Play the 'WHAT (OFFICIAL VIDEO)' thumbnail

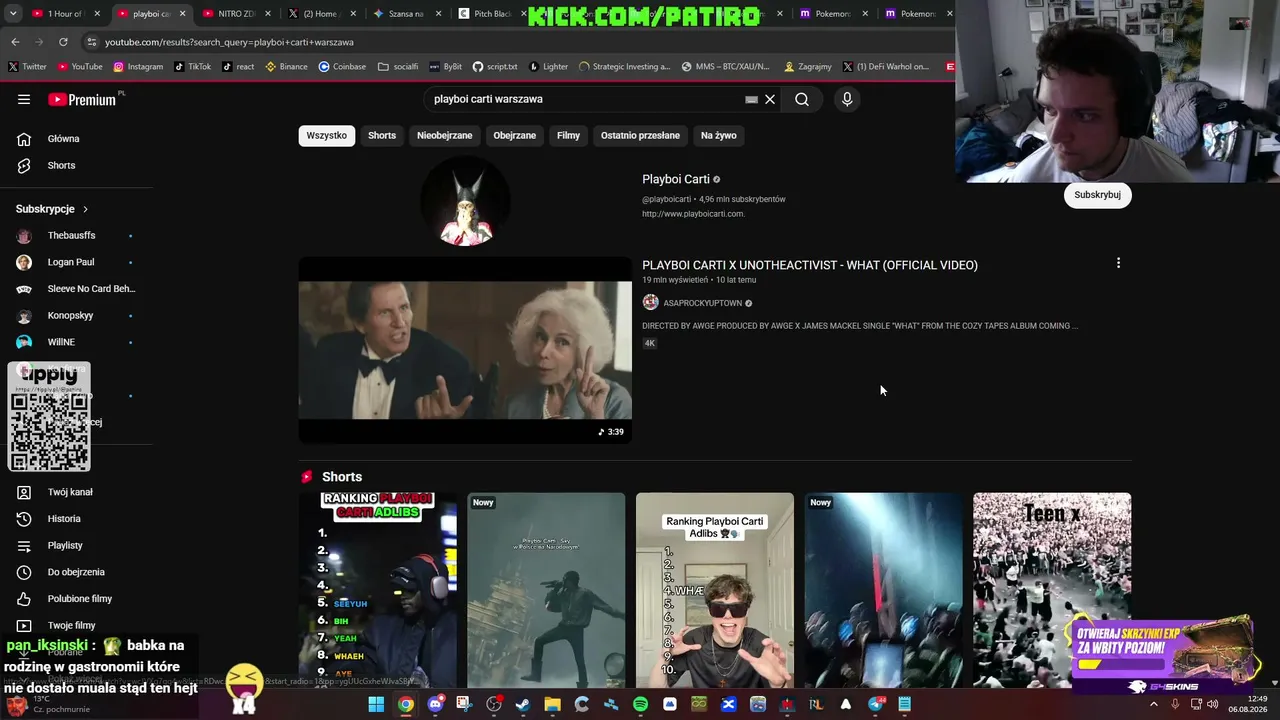[x=465, y=350]
